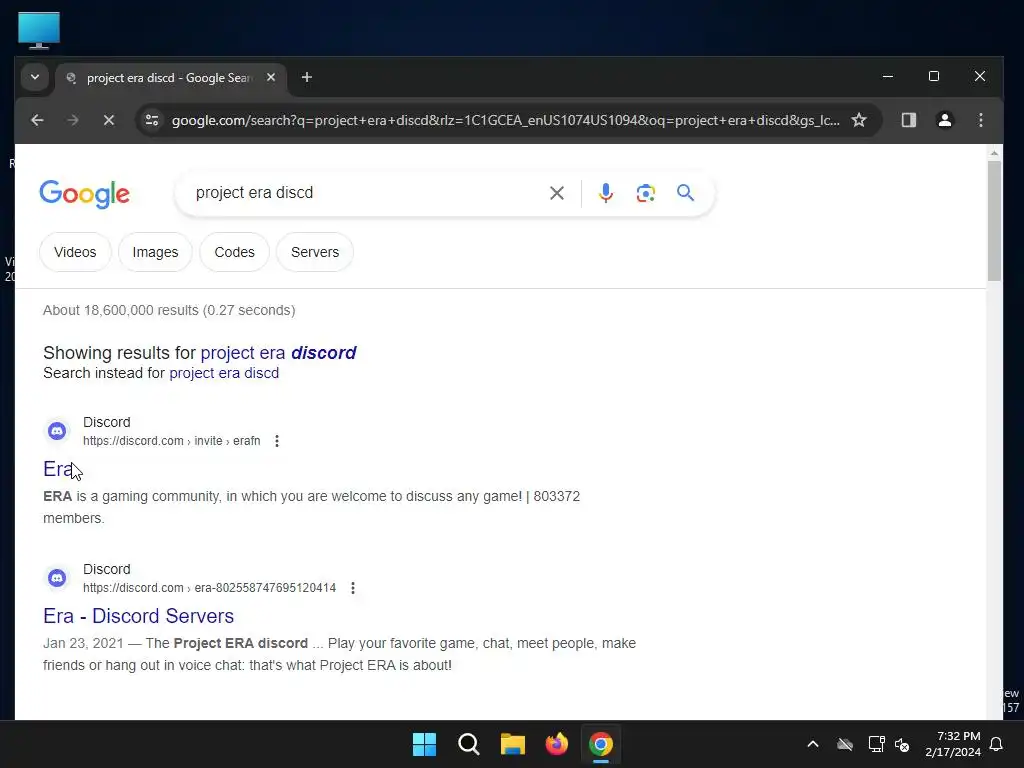The image size is (1024, 768).
Task: Click Discord favicon of Era - Discord Servers
Action: [x=57, y=578]
